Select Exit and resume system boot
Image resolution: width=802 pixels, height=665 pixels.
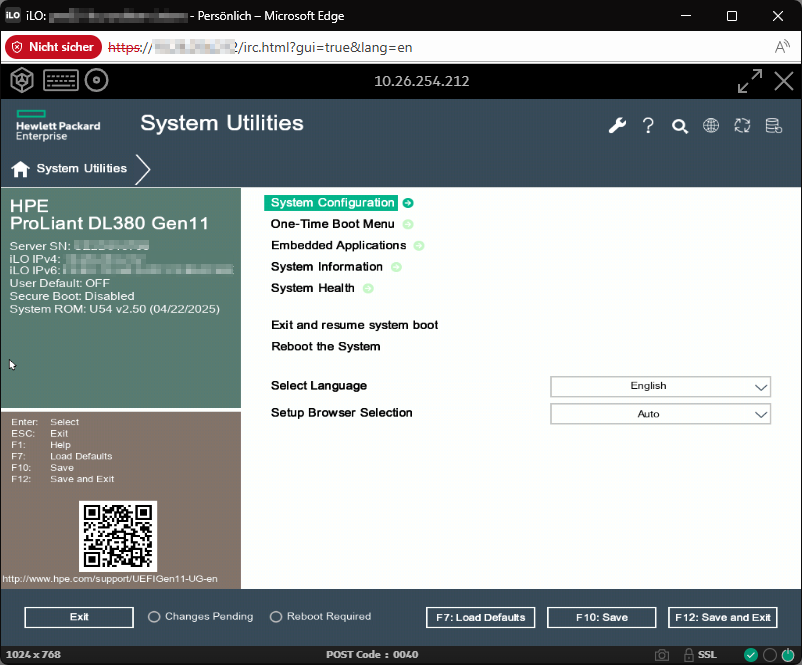(x=354, y=325)
